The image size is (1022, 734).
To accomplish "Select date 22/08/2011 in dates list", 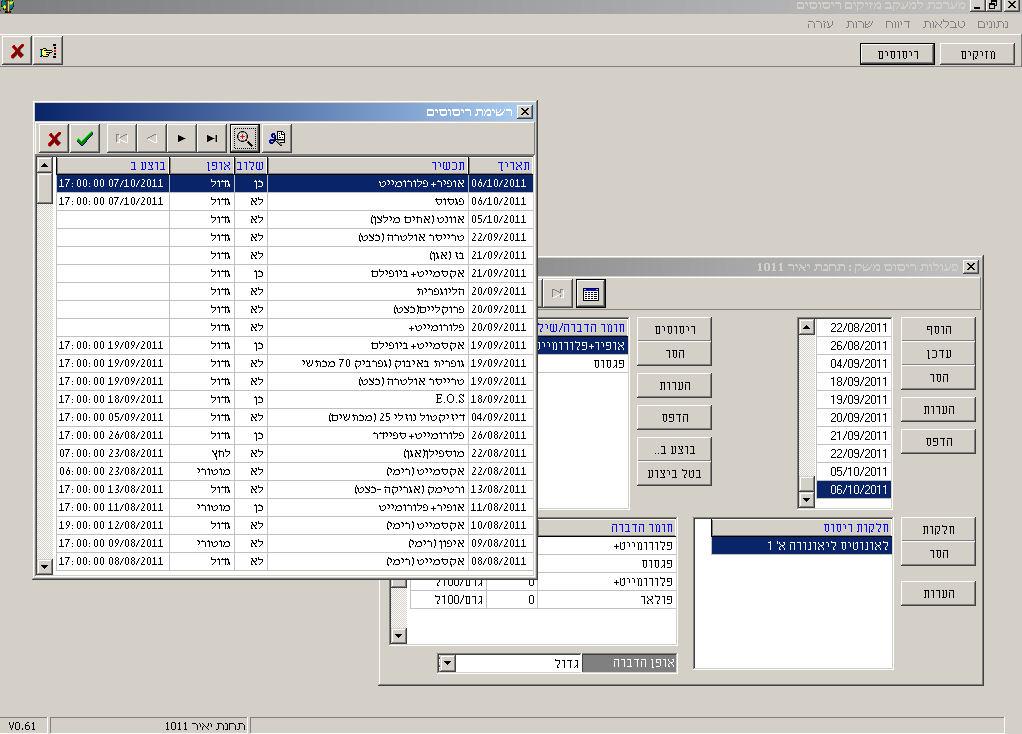I will [x=853, y=328].
